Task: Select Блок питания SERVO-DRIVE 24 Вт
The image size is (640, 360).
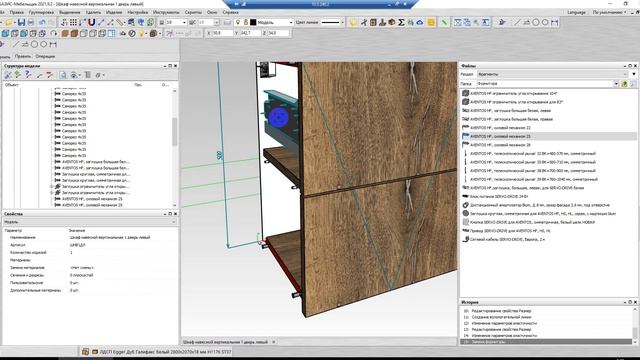Action: click(499, 196)
